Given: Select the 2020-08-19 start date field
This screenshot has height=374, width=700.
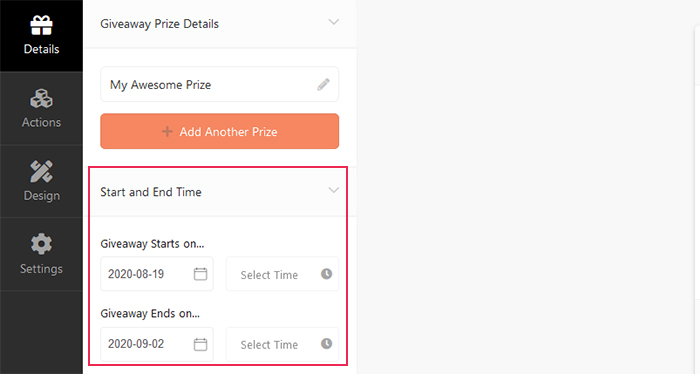Looking at the screenshot, I should [157, 274].
